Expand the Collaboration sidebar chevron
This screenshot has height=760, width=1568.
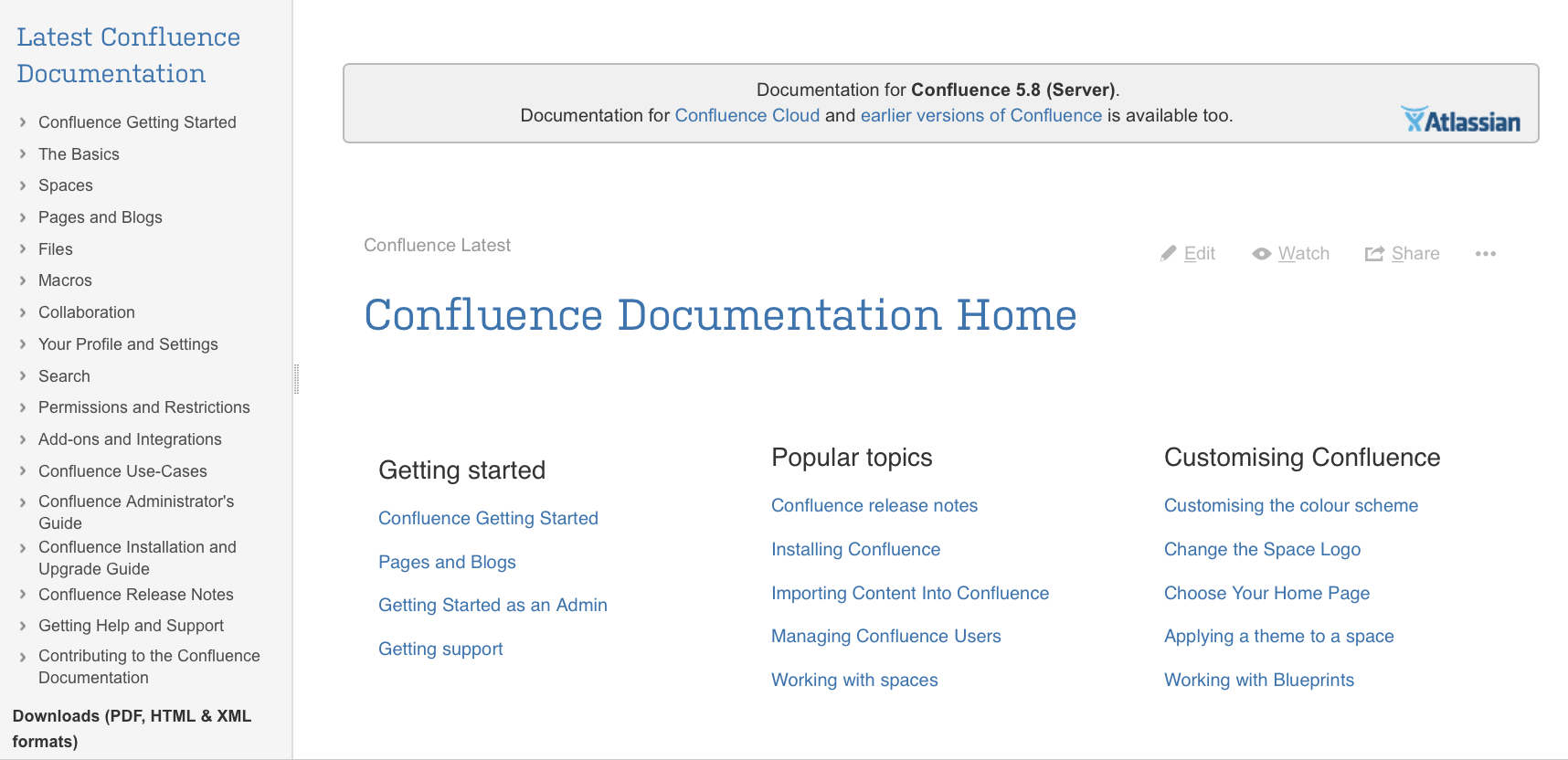[23, 312]
